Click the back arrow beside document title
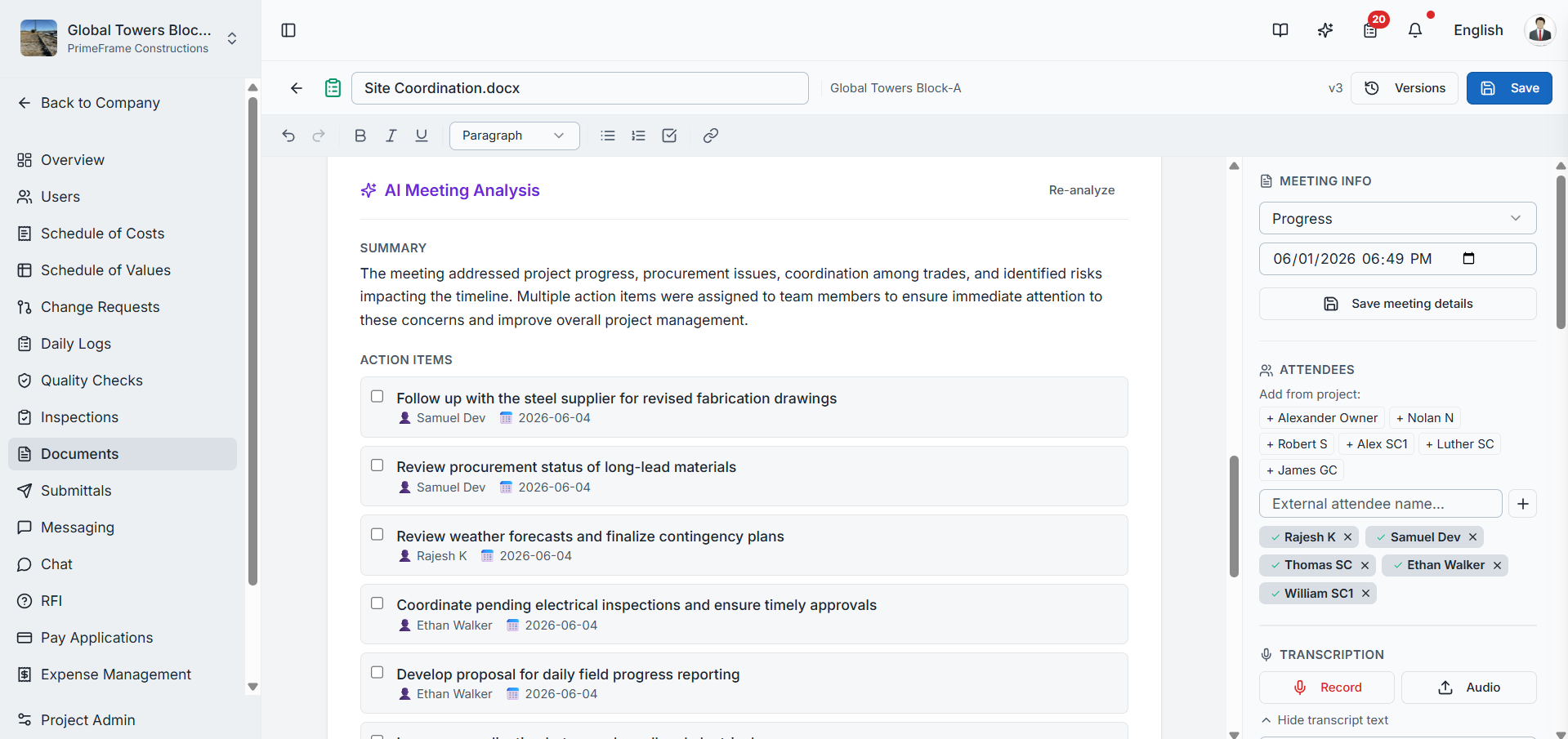1568x739 pixels. [x=297, y=88]
